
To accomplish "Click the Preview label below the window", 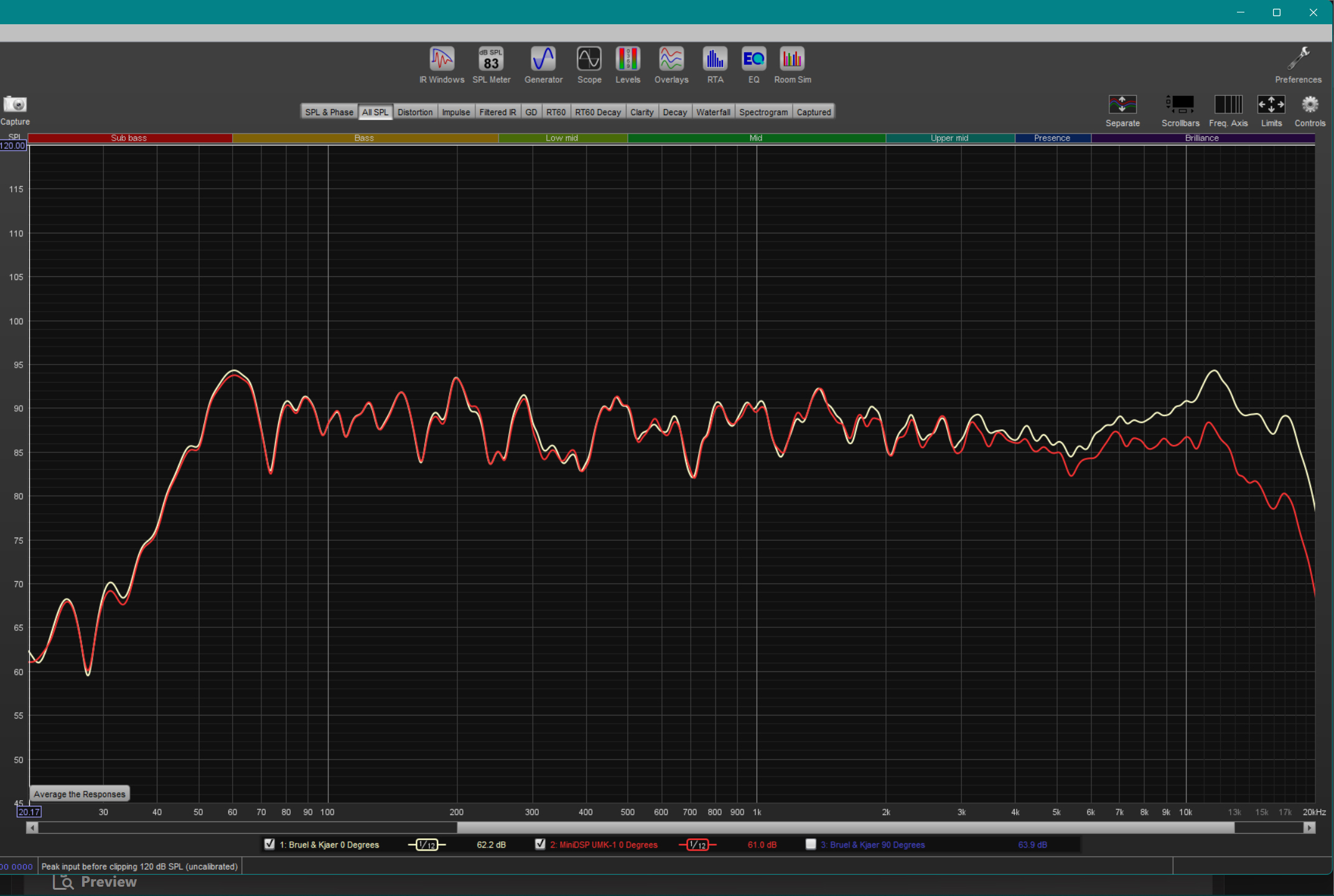I will (x=109, y=882).
